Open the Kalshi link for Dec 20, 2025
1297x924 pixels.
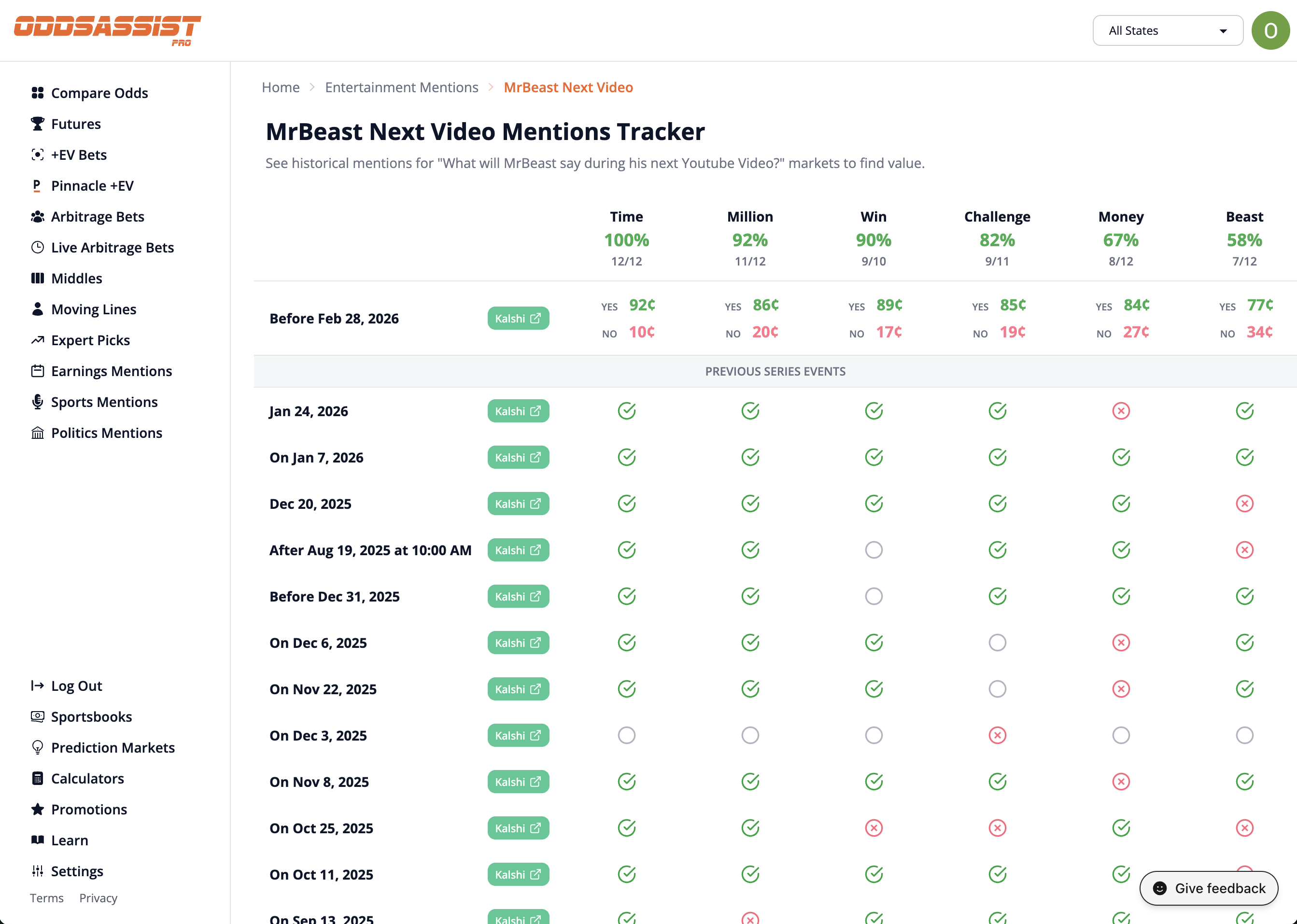click(518, 503)
